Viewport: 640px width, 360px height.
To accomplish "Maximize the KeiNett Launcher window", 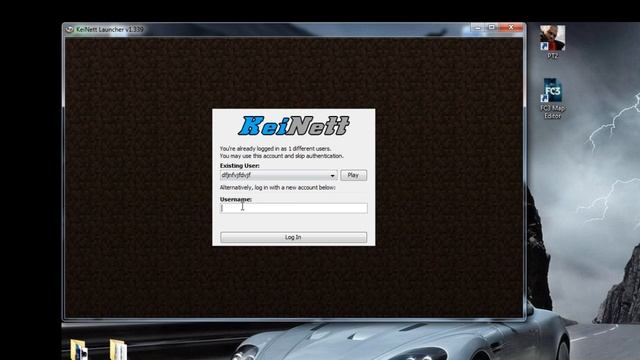I will (x=491, y=27).
